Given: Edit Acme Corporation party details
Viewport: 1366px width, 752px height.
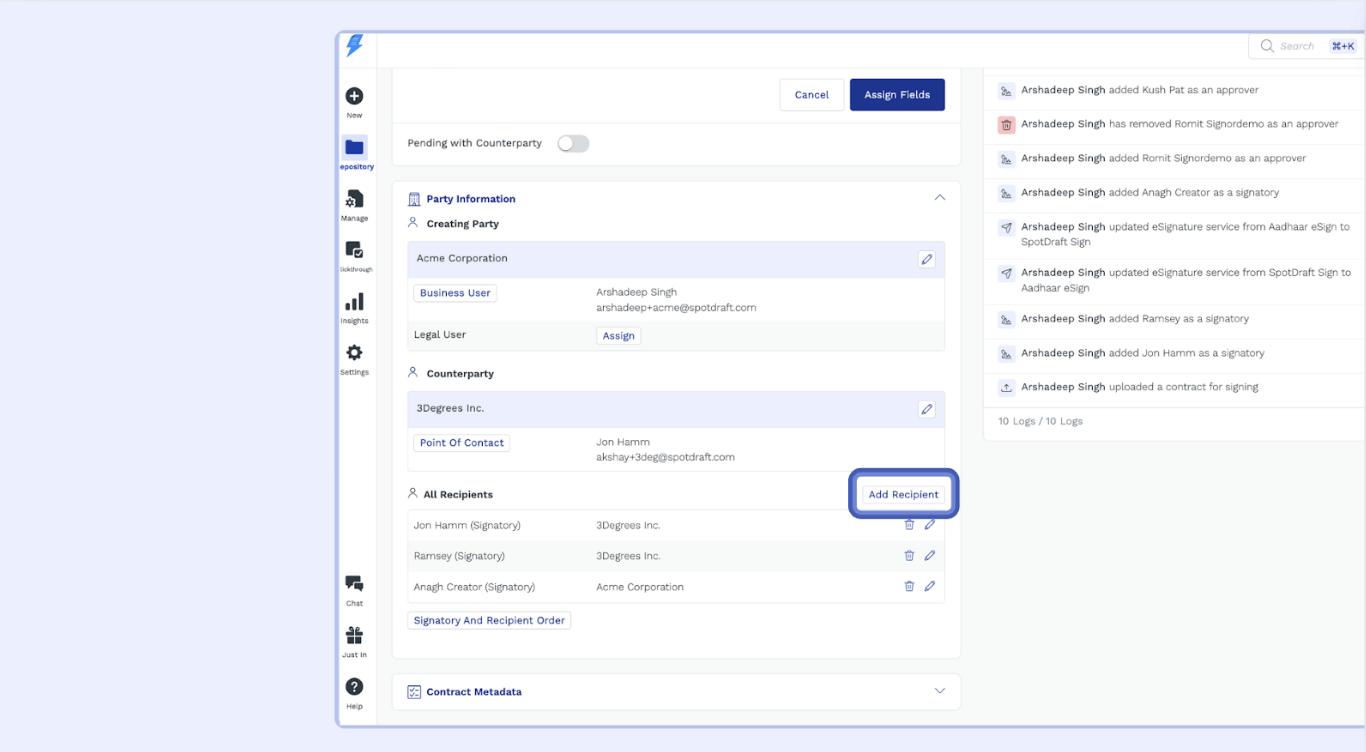Looking at the screenshot, I should tap(927, 259).
